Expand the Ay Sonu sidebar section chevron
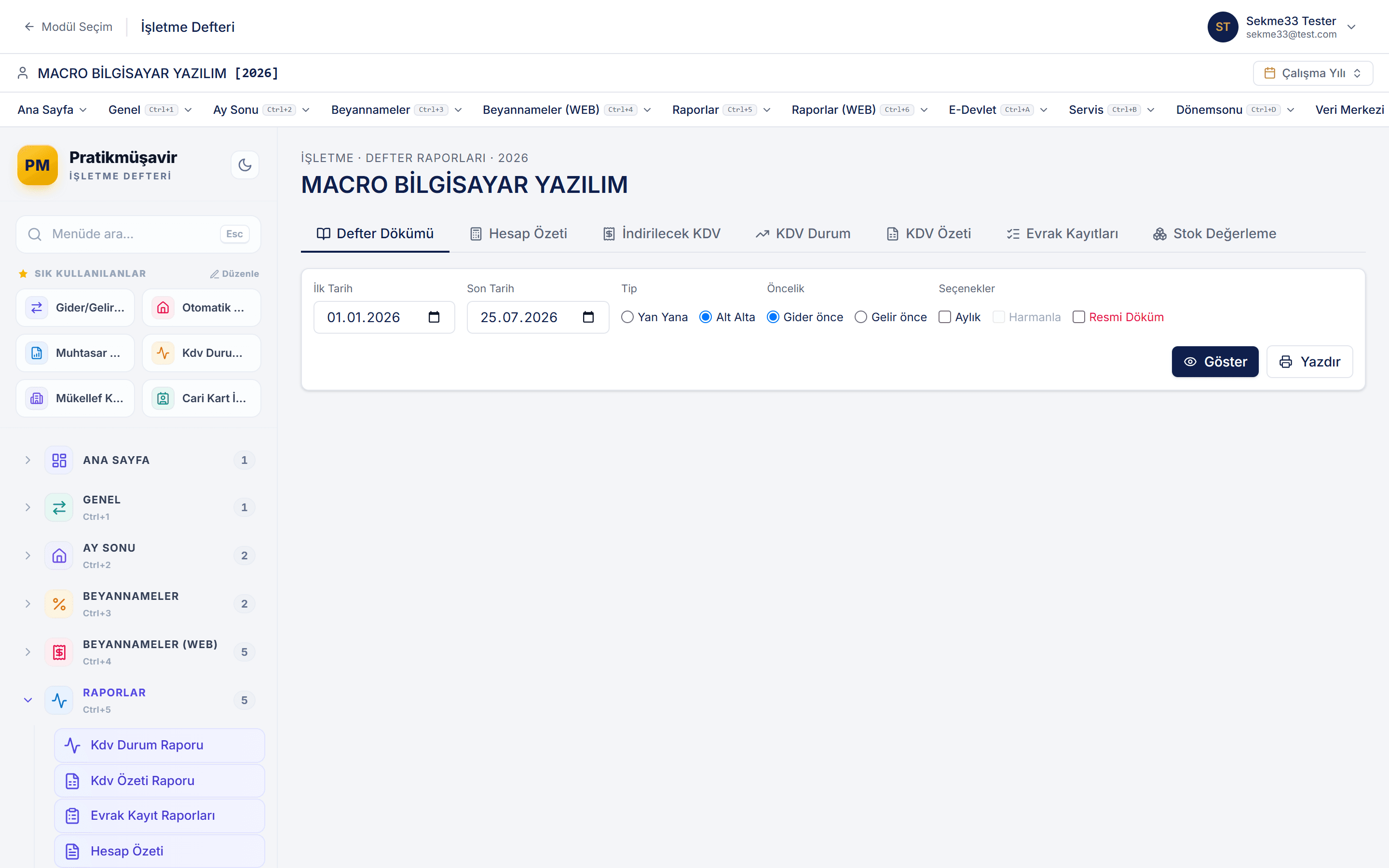 pos(27,556)
